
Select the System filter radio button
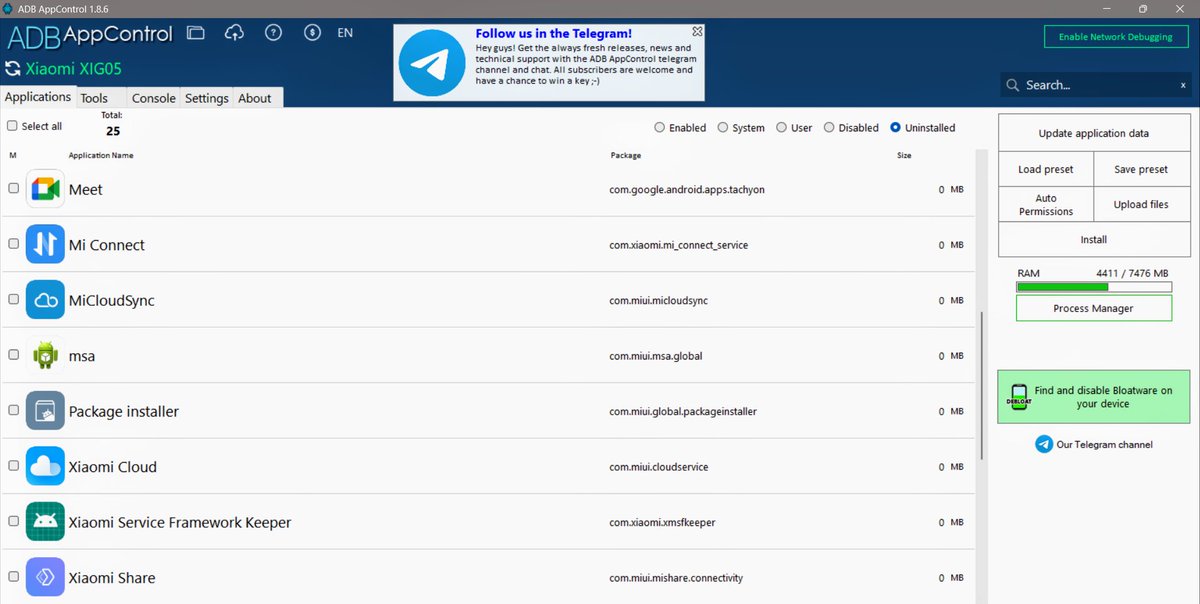click(x=723, y=128)
